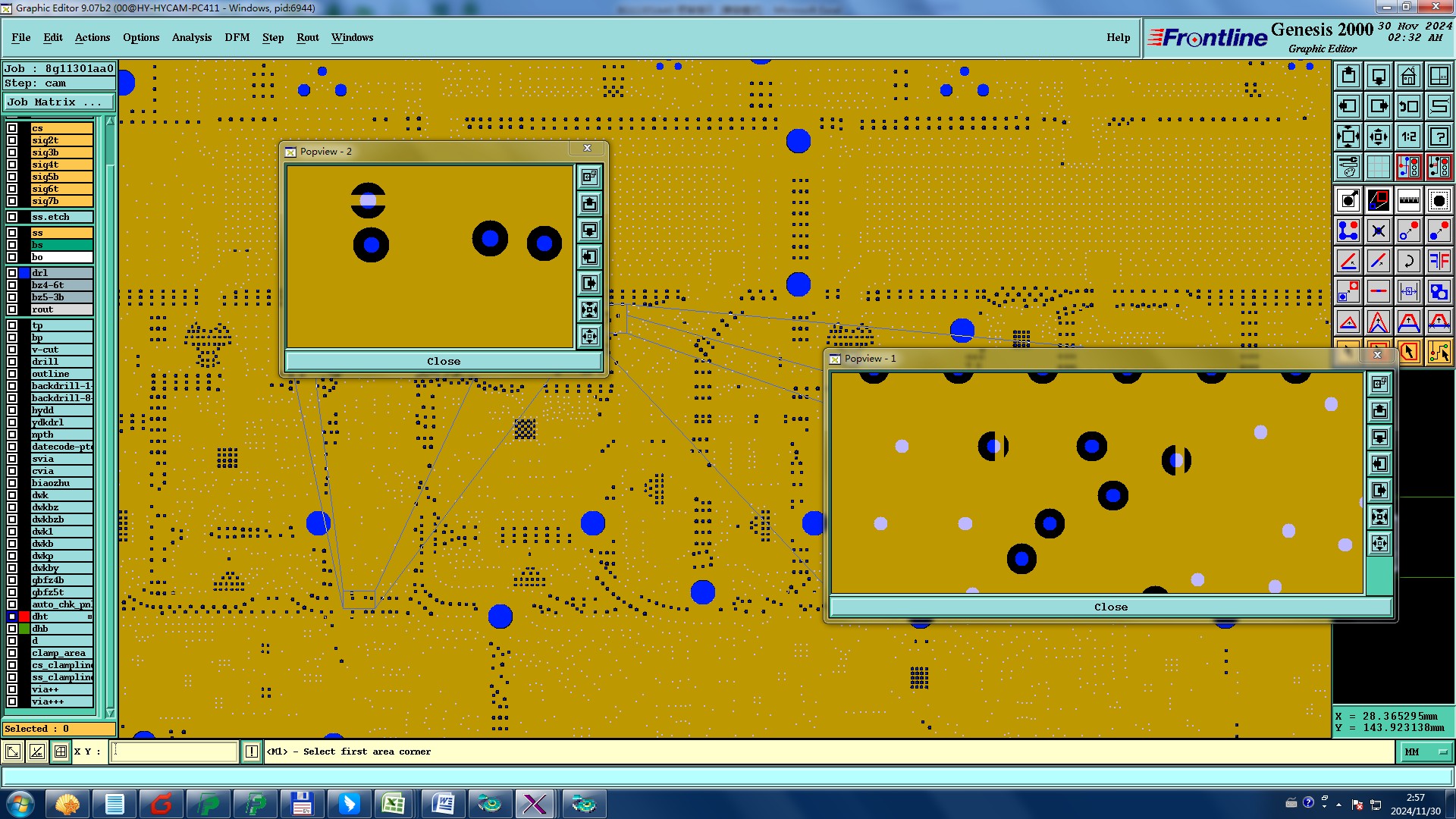Click the pan right view icon
The width and height of the screenshot is (1456, 819).
point(1379,106)
